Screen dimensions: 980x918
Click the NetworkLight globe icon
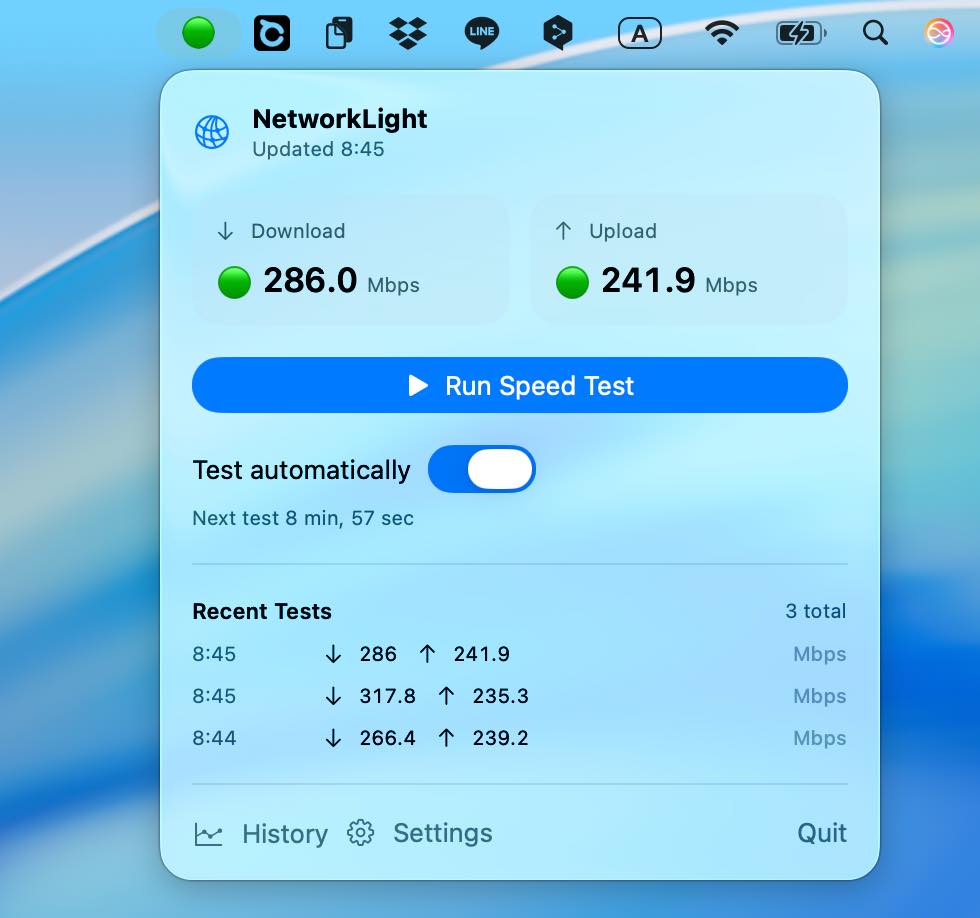[x=212, y=132]
